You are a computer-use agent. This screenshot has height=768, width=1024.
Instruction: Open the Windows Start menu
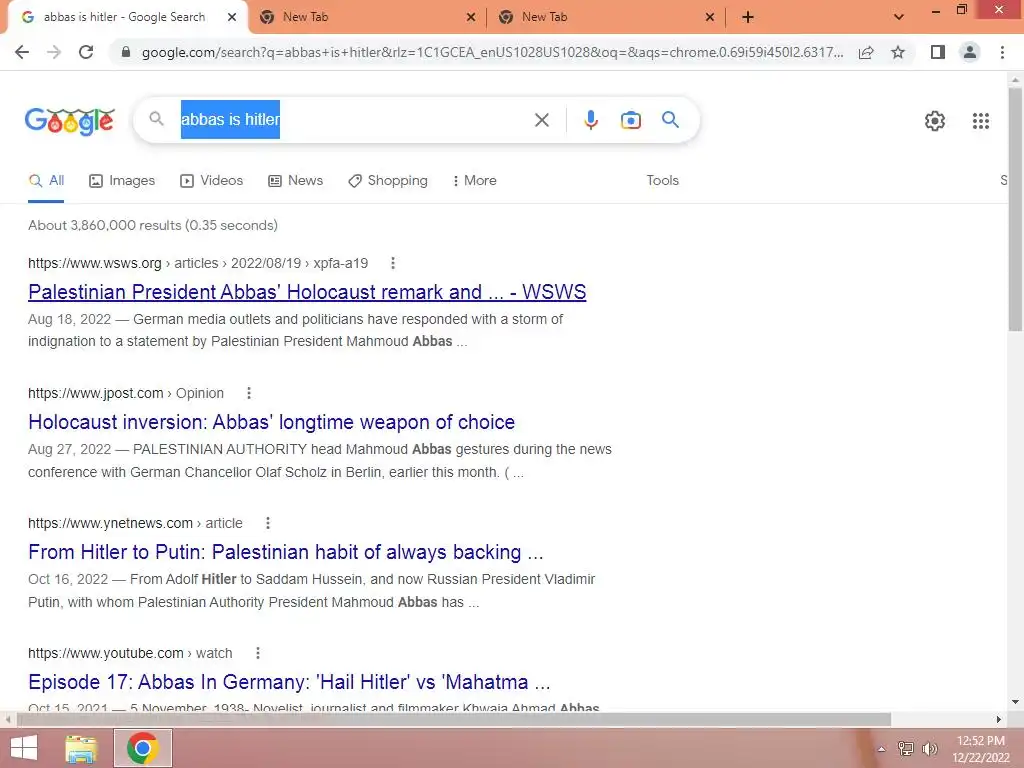(24, 748)
